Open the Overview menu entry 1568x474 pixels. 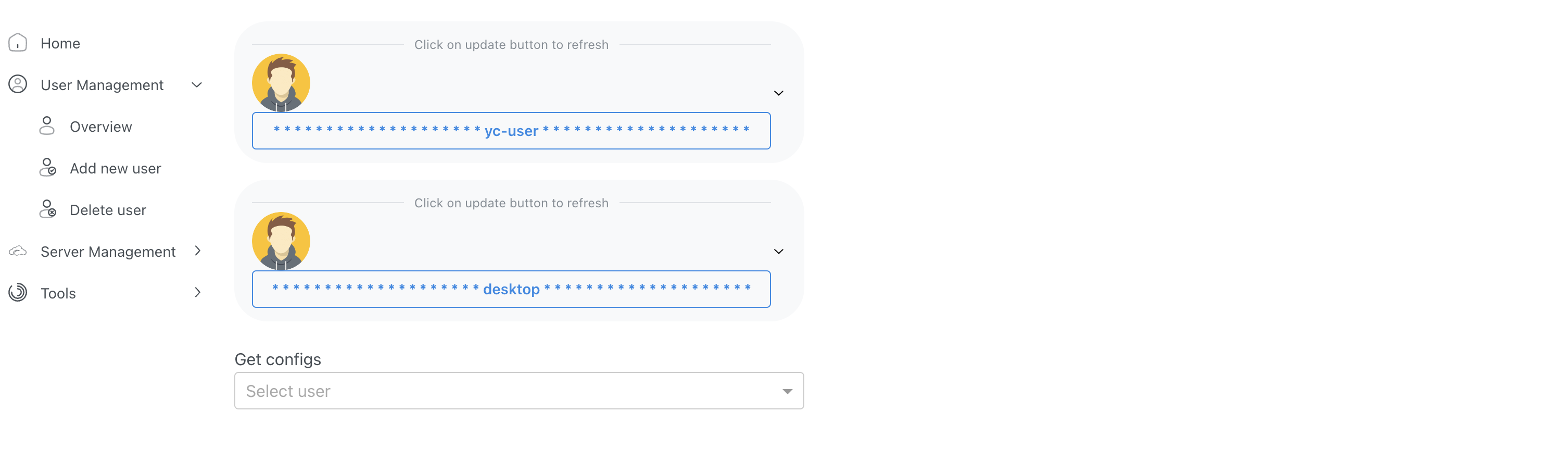click(x=100, y=127)
